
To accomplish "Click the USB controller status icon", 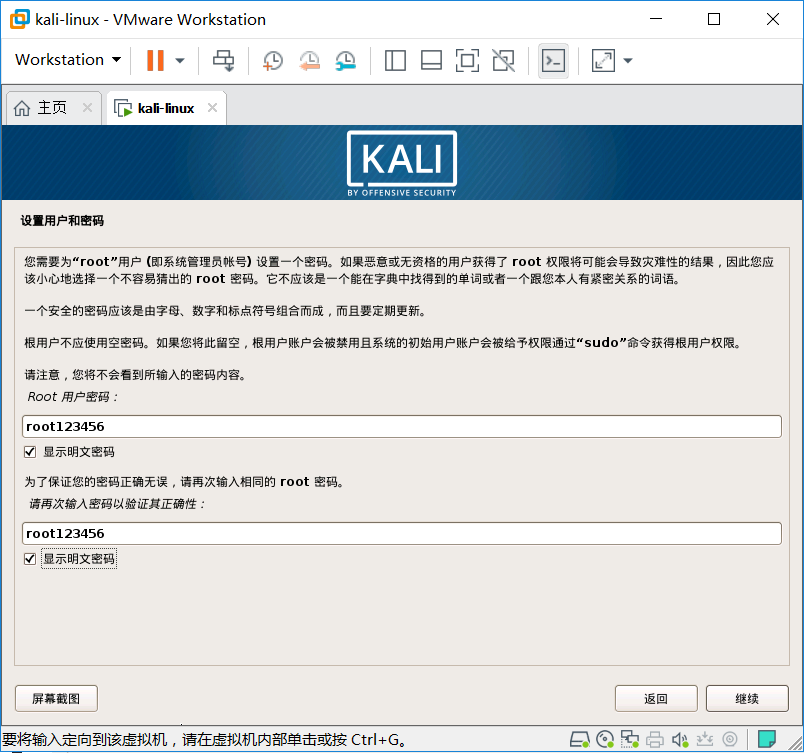I will [705, 739].
